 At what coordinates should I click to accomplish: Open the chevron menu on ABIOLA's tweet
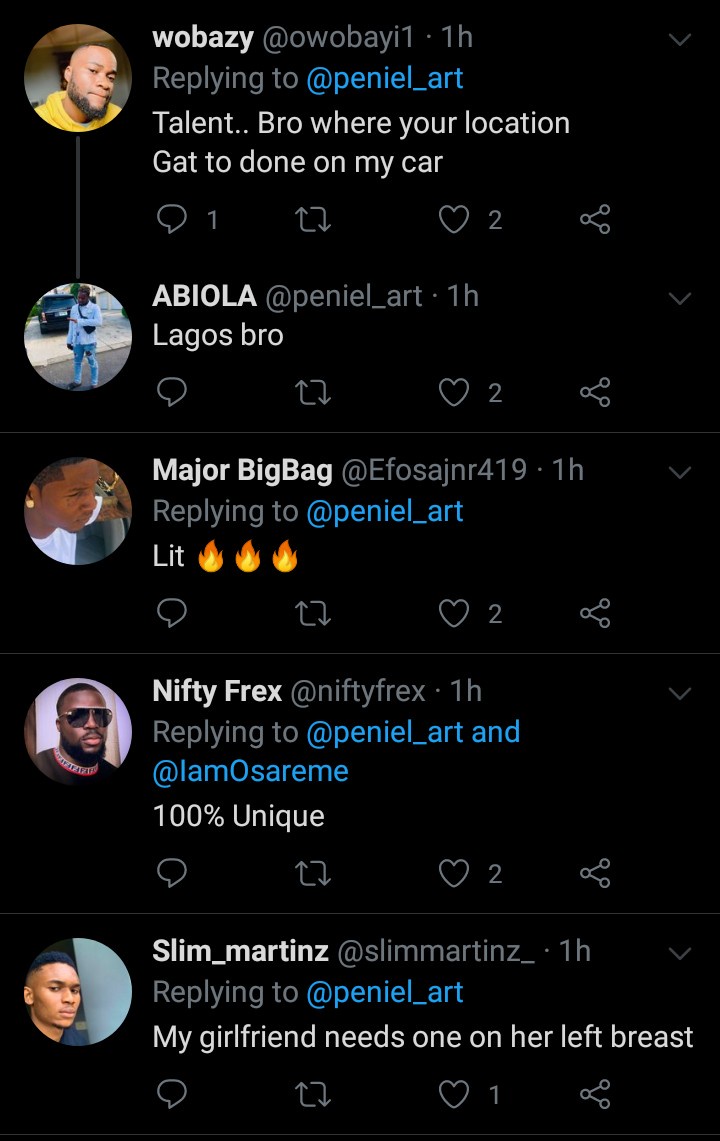(x=679, y=299)
